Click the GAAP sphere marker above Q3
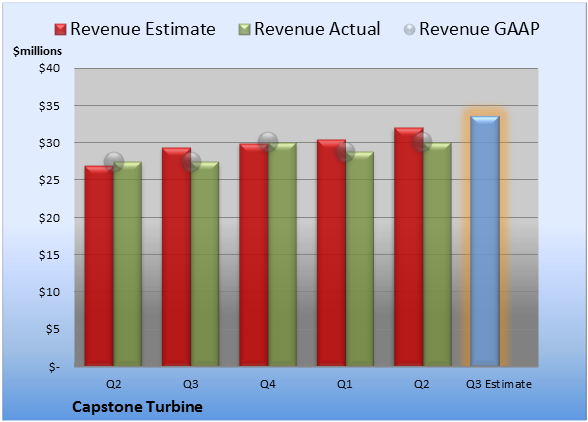This screenshot has height=422, width=588. [x=191, y=162]
